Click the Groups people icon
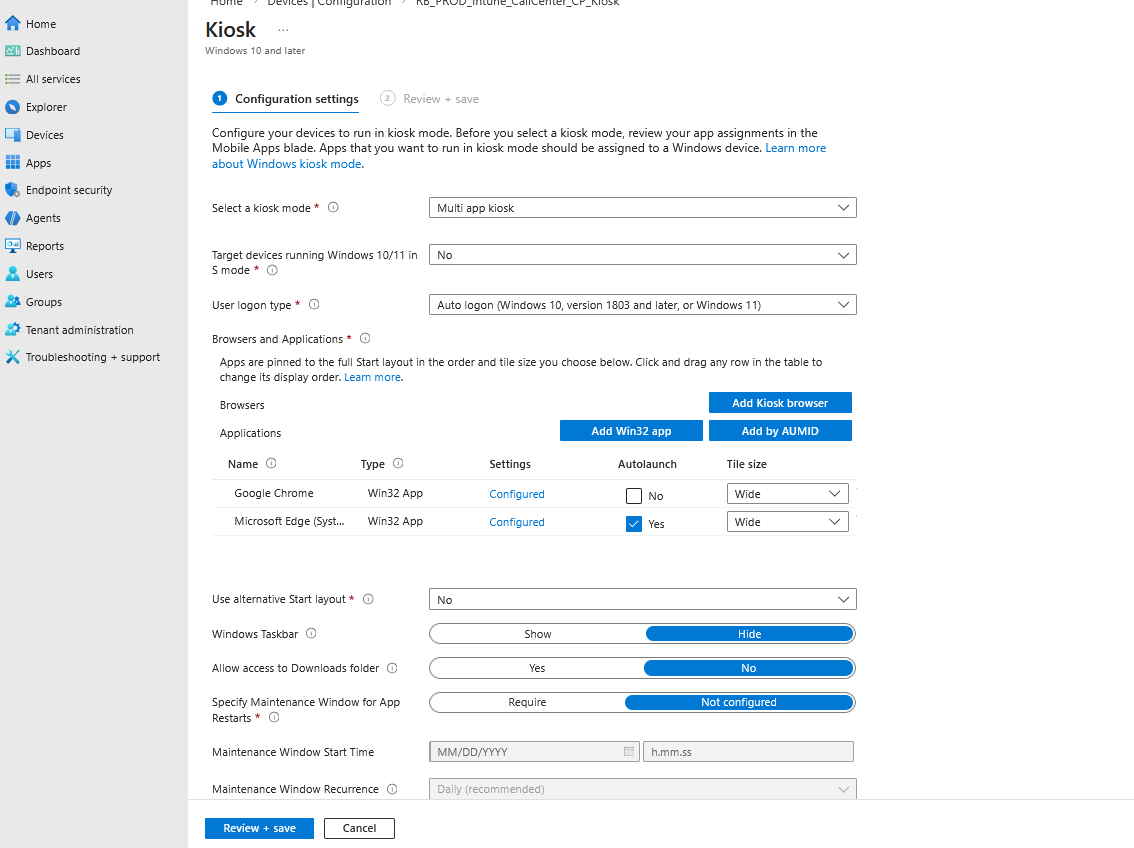 (x=12, y=301)
